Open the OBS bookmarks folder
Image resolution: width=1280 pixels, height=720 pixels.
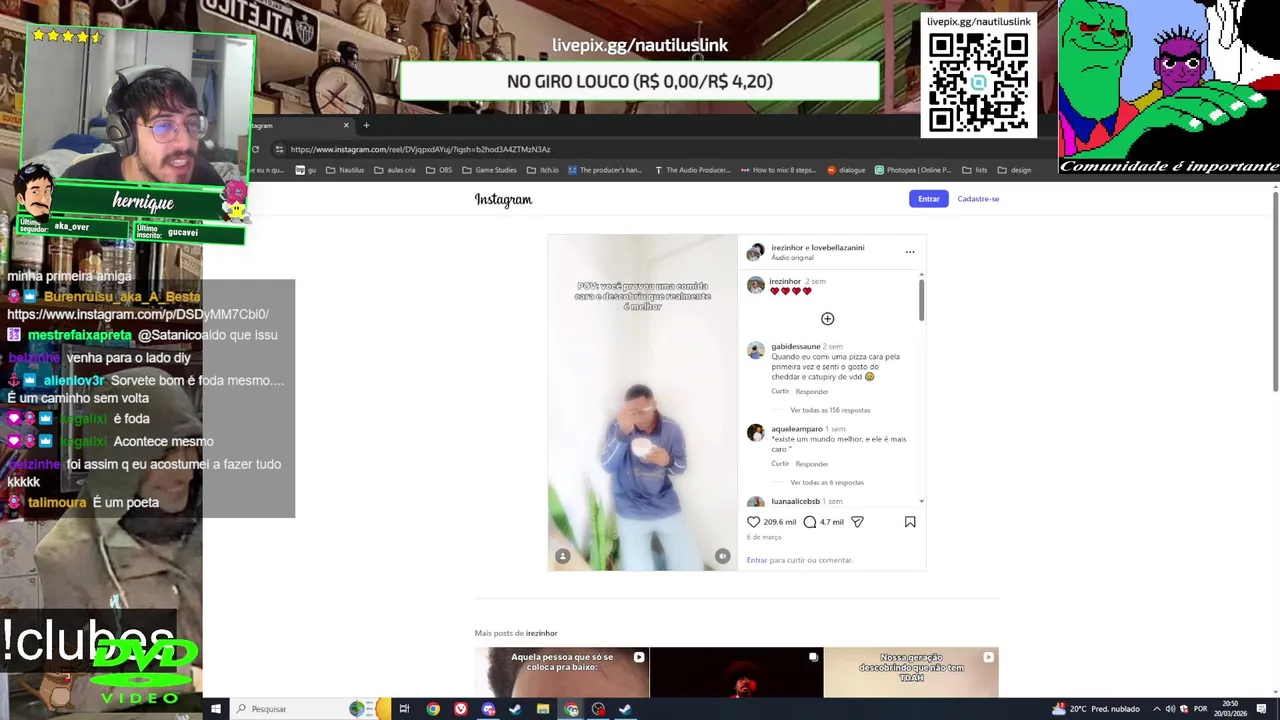(x=439, y=170)
